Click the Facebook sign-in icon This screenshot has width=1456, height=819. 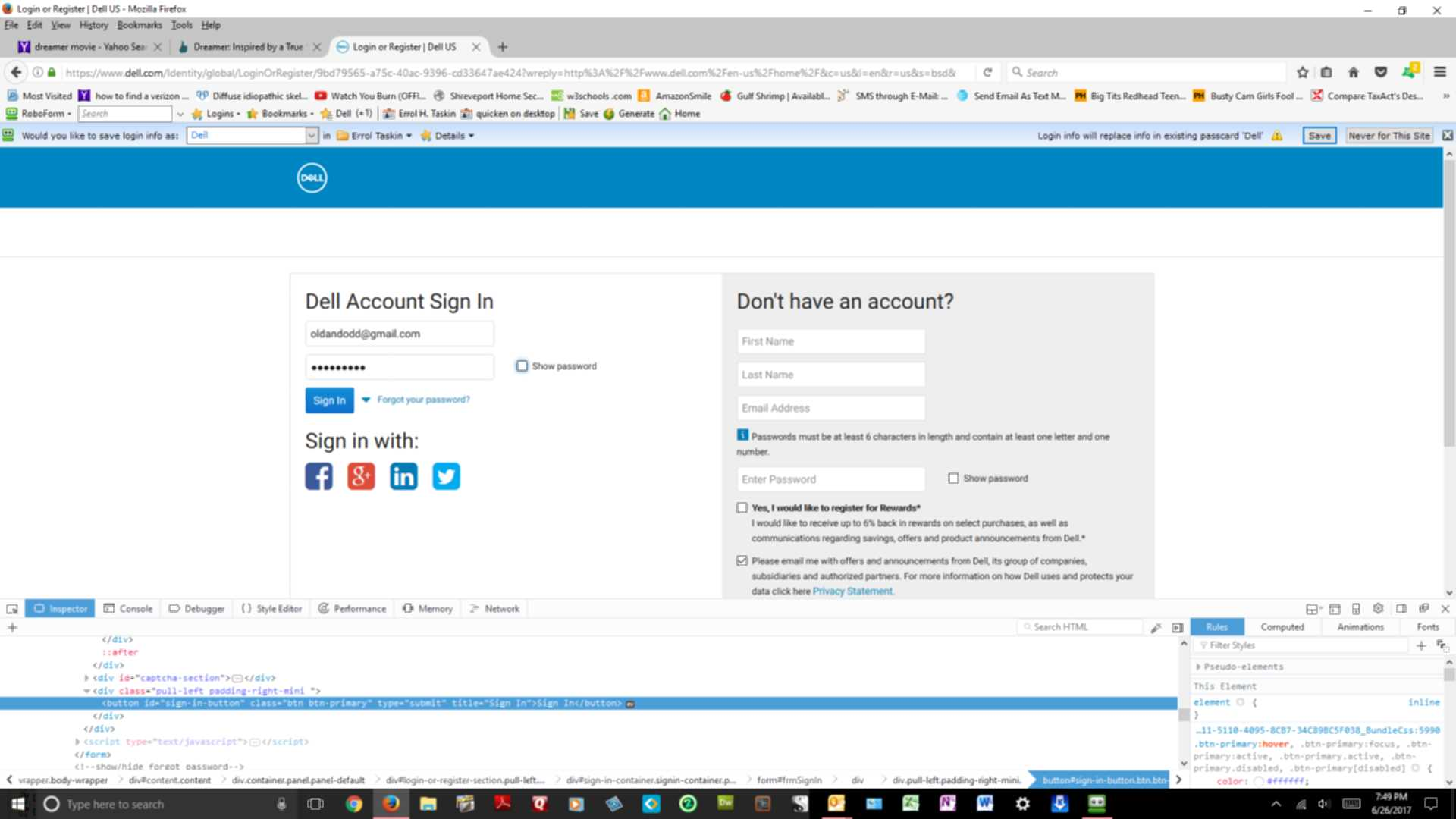coord(318,476)
